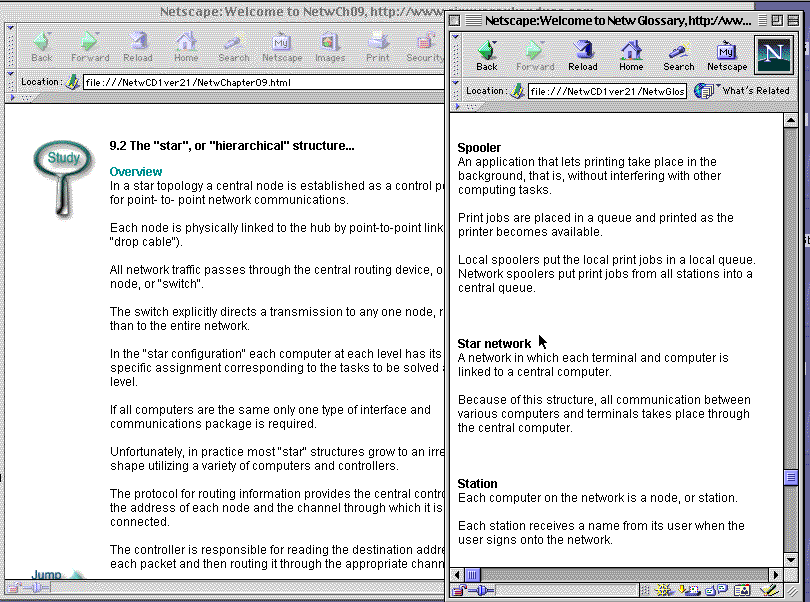The width and height of the screenshot is (810, 602).
Task: Click My Netscape in Chapter 09 window
Action: click(282, 47)
